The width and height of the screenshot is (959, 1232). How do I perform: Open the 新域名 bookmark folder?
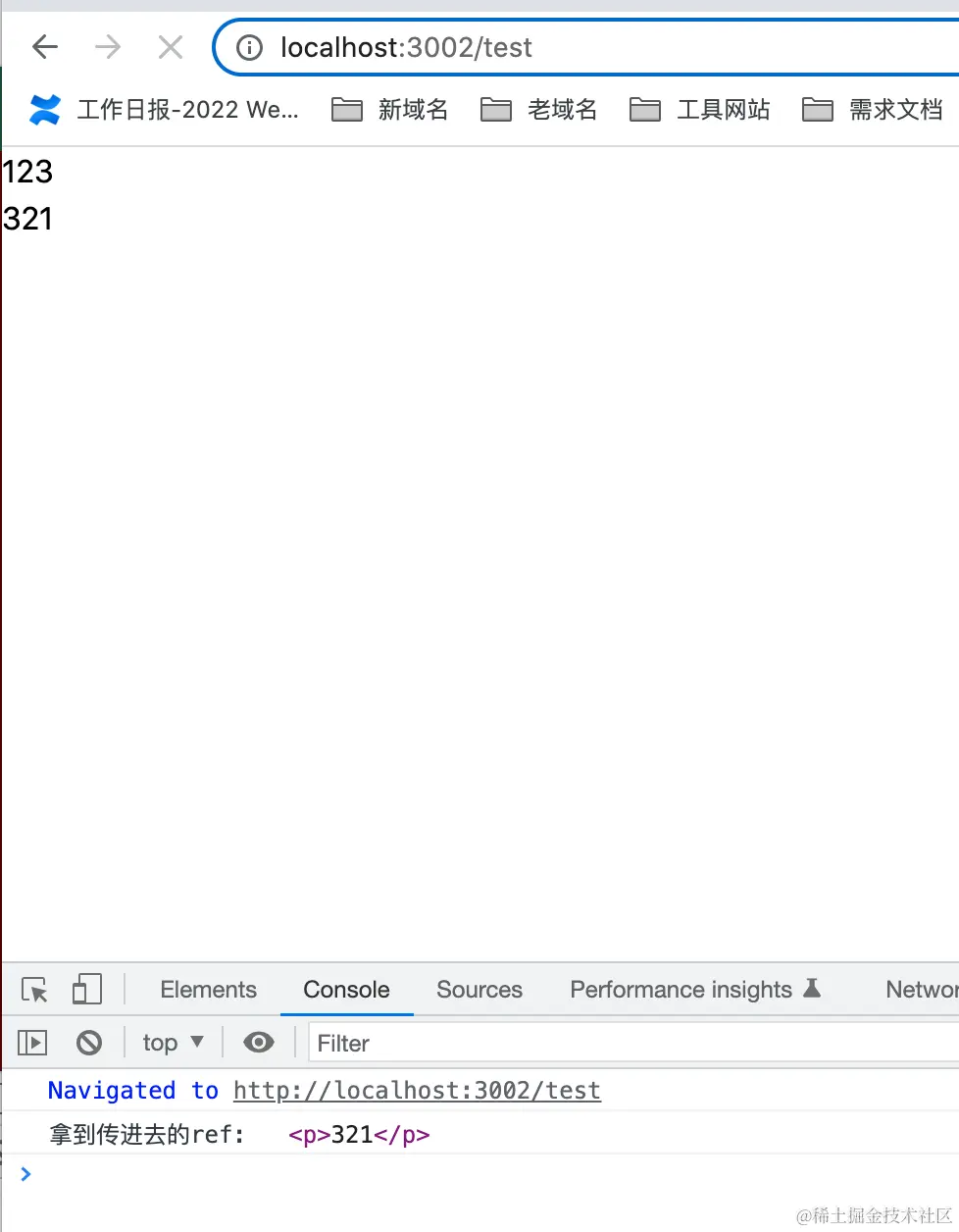pos(389,109)
